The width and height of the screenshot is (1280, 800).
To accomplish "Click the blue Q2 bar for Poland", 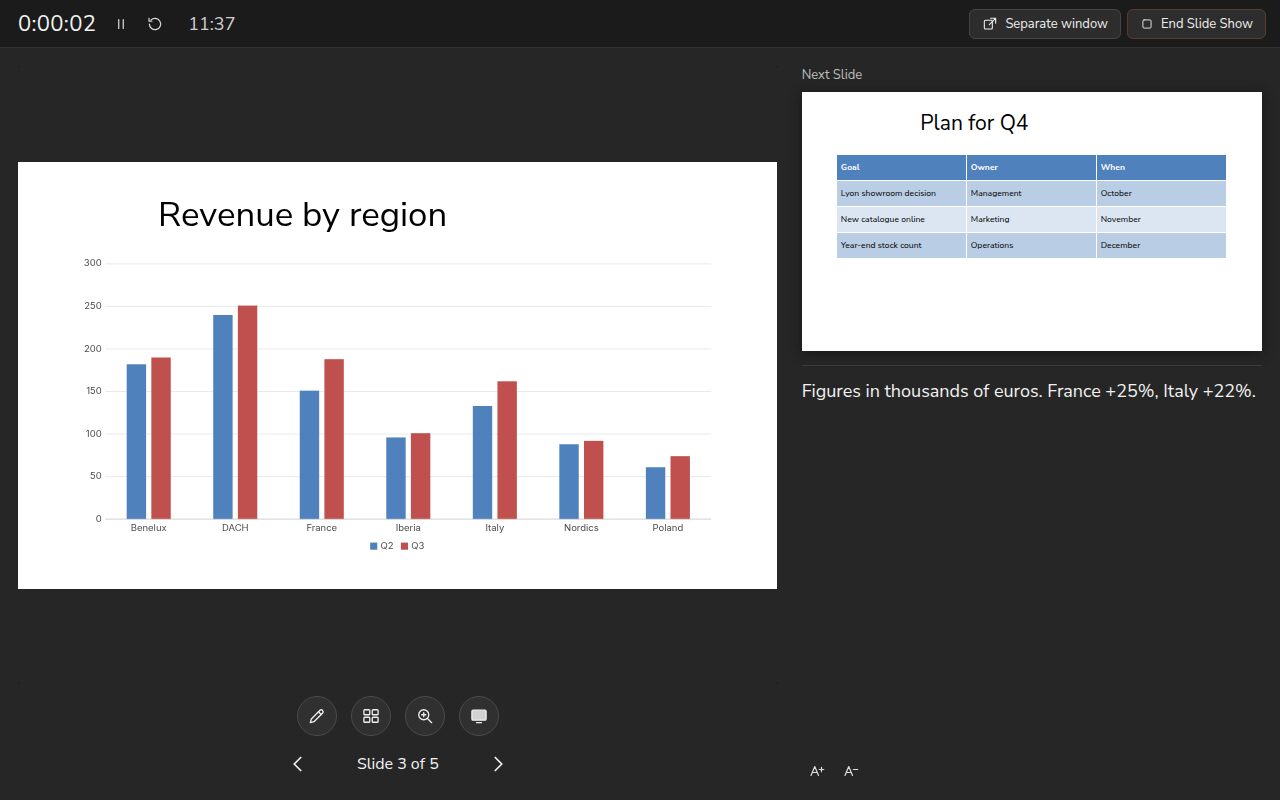I will [x=656, y=493].
